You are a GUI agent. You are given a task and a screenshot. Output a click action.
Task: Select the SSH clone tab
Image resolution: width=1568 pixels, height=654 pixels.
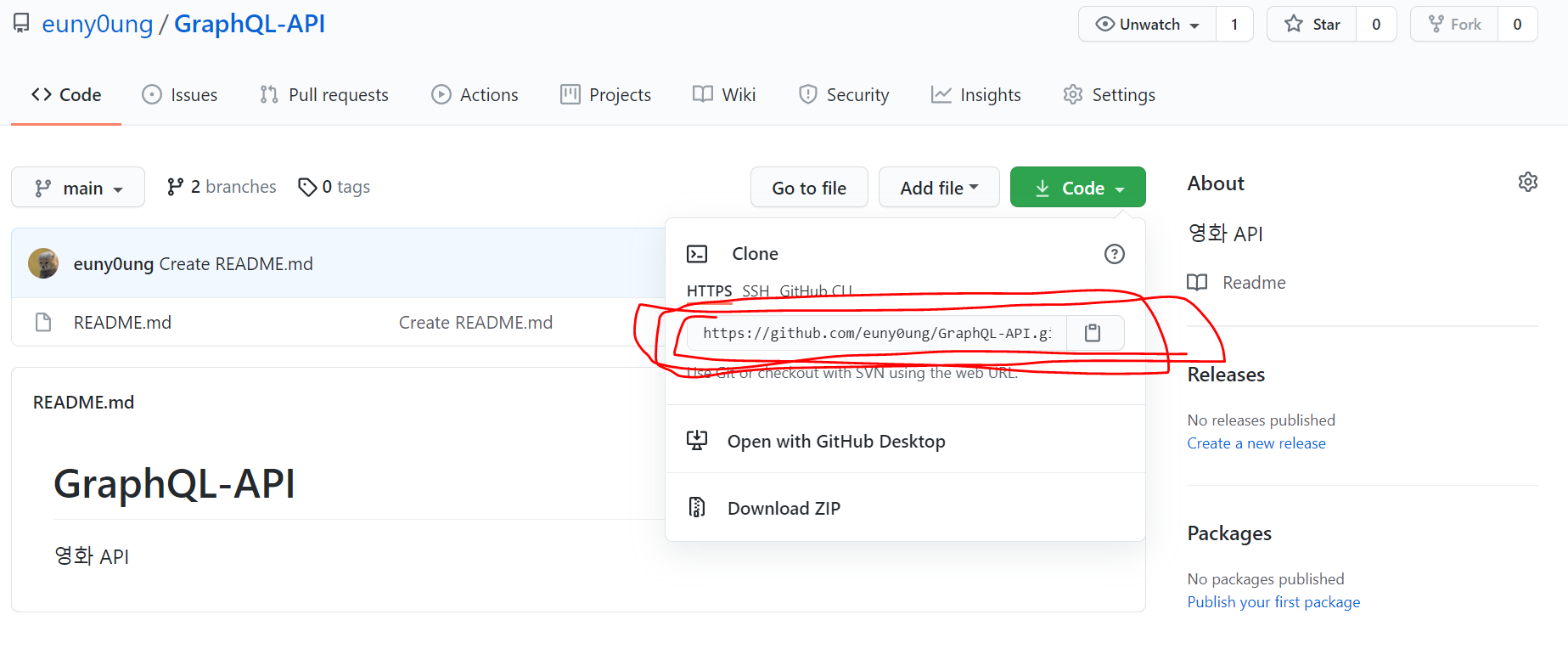tap(756, 291)
